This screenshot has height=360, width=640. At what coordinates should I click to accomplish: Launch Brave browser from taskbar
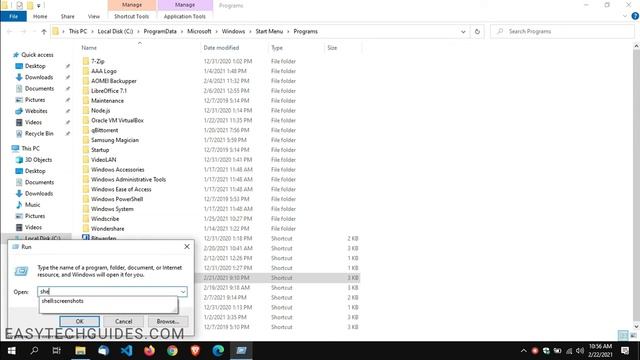(x=195, y=351)
